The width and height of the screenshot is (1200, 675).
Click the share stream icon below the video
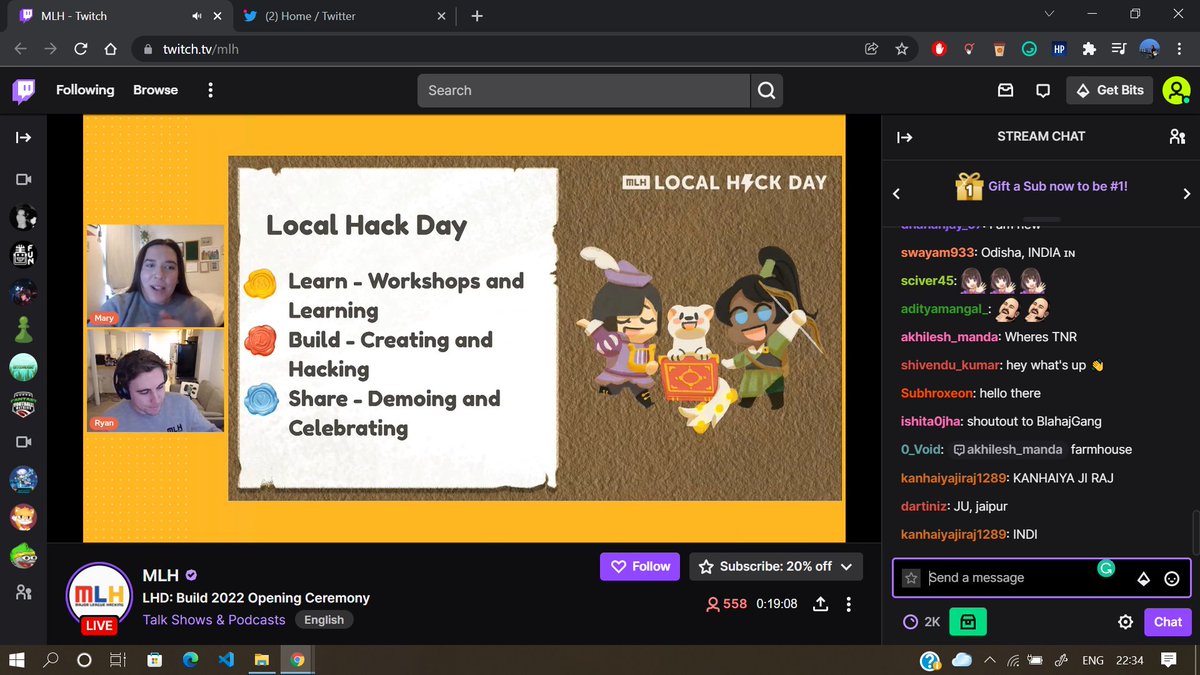(818, 603)
